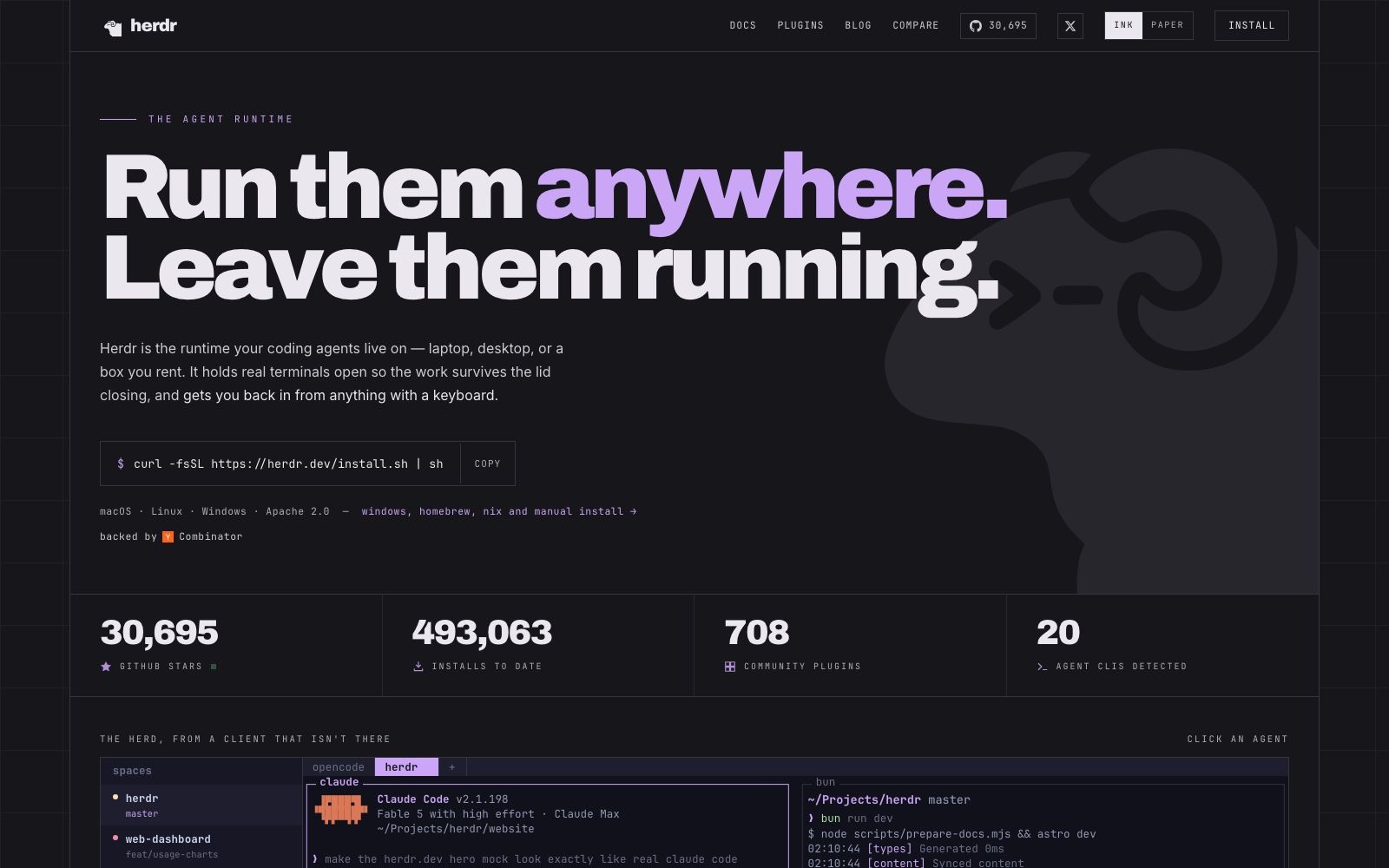Viewport: 1389px width, 868px height.
Task: Click the download icon beside Installs to Date
Action: (418, 667)
